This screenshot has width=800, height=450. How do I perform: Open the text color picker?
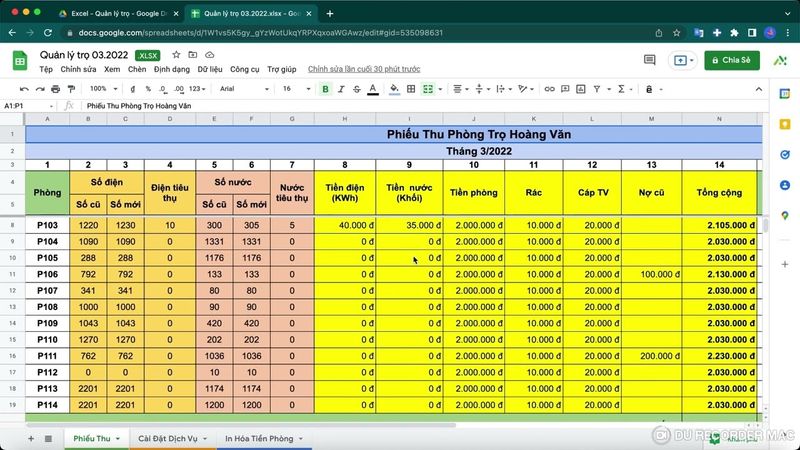pyautogui.click(x=373, y=89)
